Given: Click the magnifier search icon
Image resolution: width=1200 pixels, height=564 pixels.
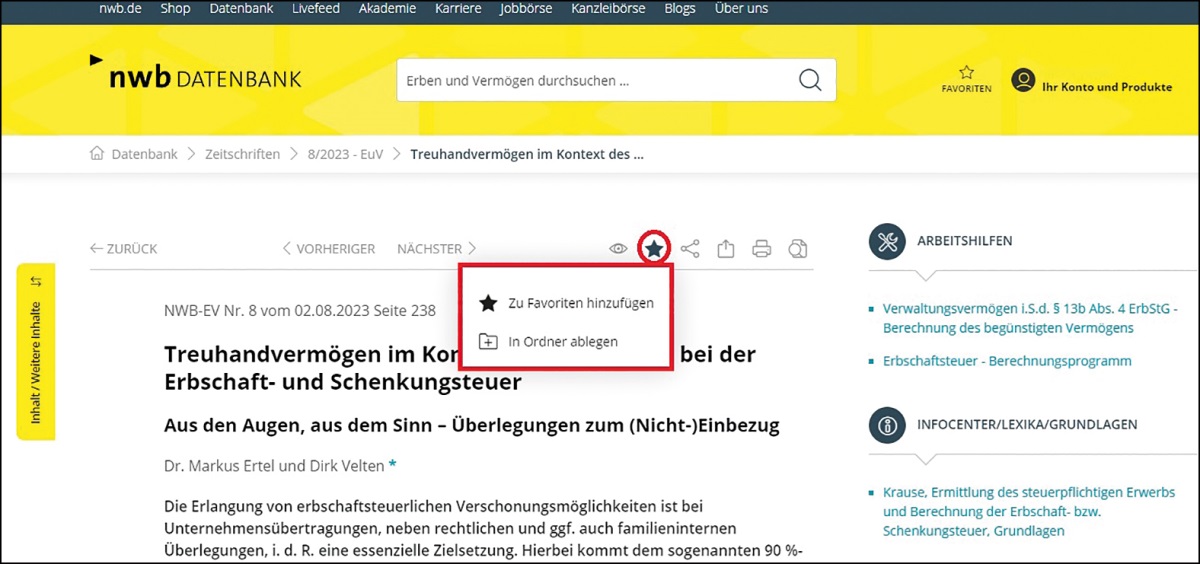Looking at the screenshot, I should [809, 81].
